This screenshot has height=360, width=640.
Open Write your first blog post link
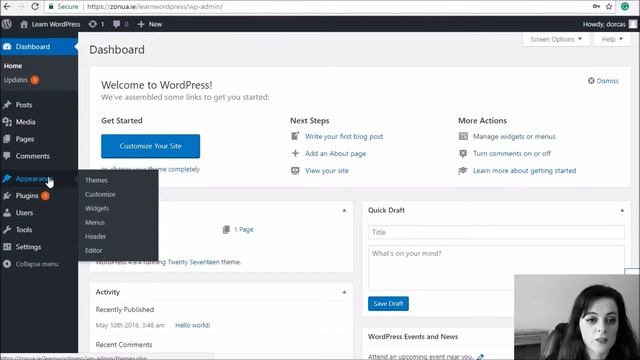[x=344, y=136]
